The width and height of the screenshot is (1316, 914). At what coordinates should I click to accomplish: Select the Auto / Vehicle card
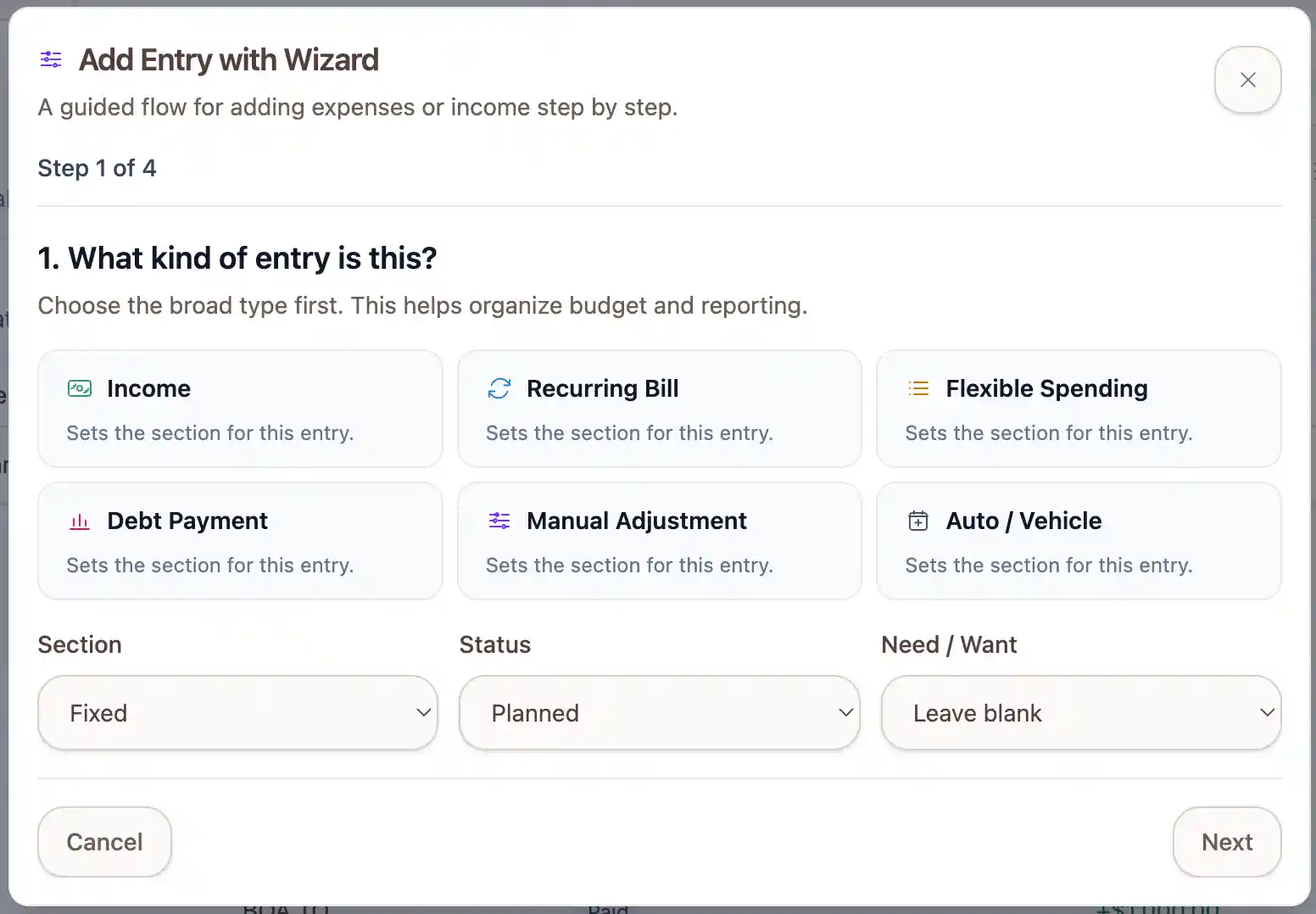tap(1078, 541)
